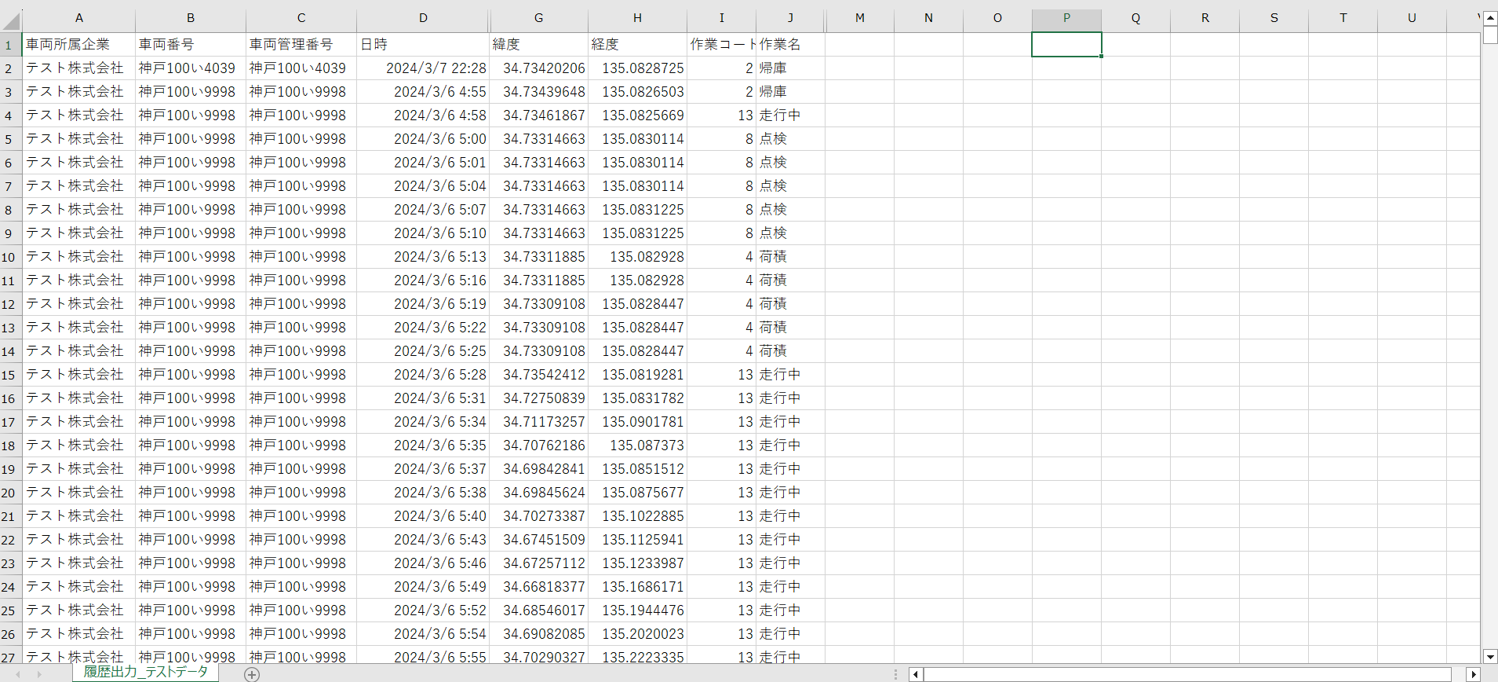Click the date cell 2024/3/6 4:55
The width and height of the screenshot is (1498, 682).
click(423, 92)
